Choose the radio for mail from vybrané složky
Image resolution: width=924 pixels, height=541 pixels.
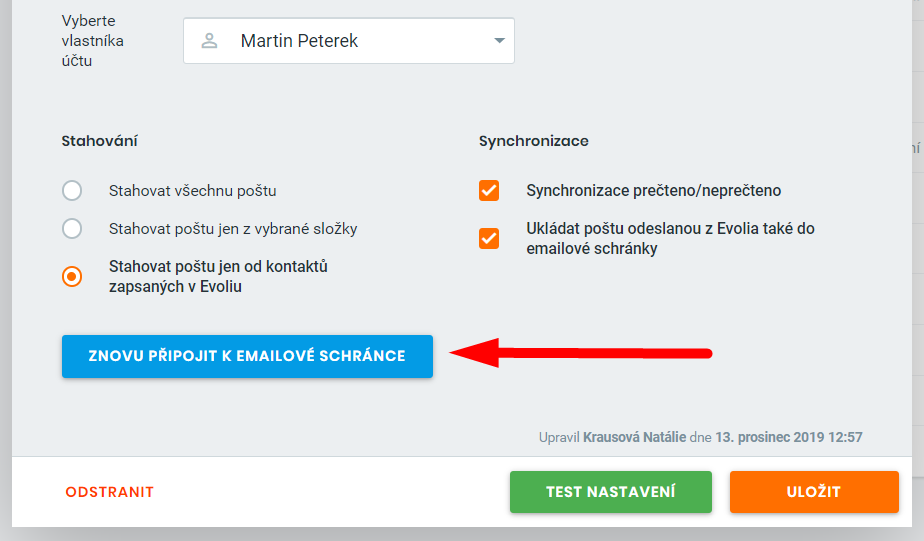(x=72, y=229)
